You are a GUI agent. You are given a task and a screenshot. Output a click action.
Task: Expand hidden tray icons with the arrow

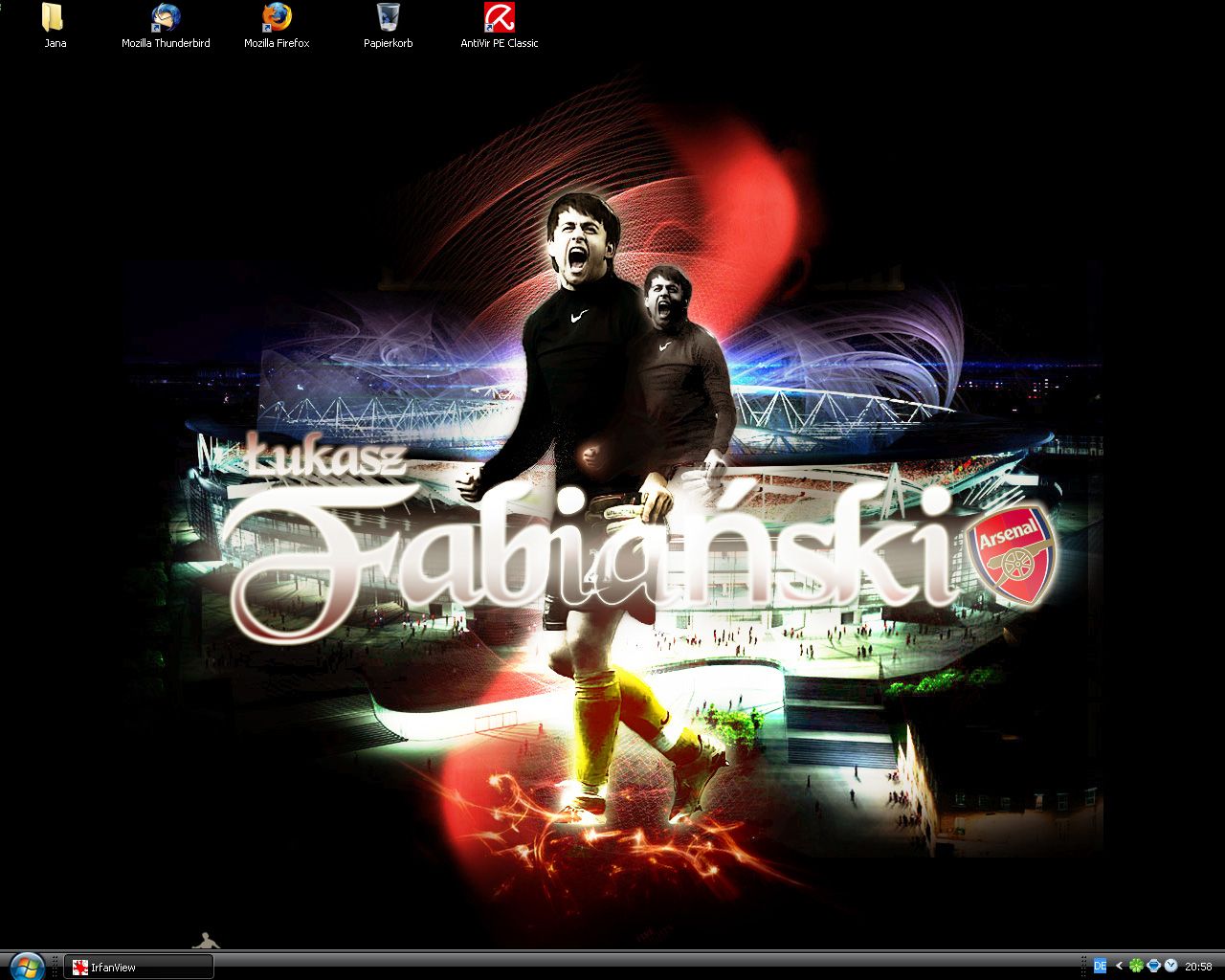pyautogui.click(x=1119, y=966)
